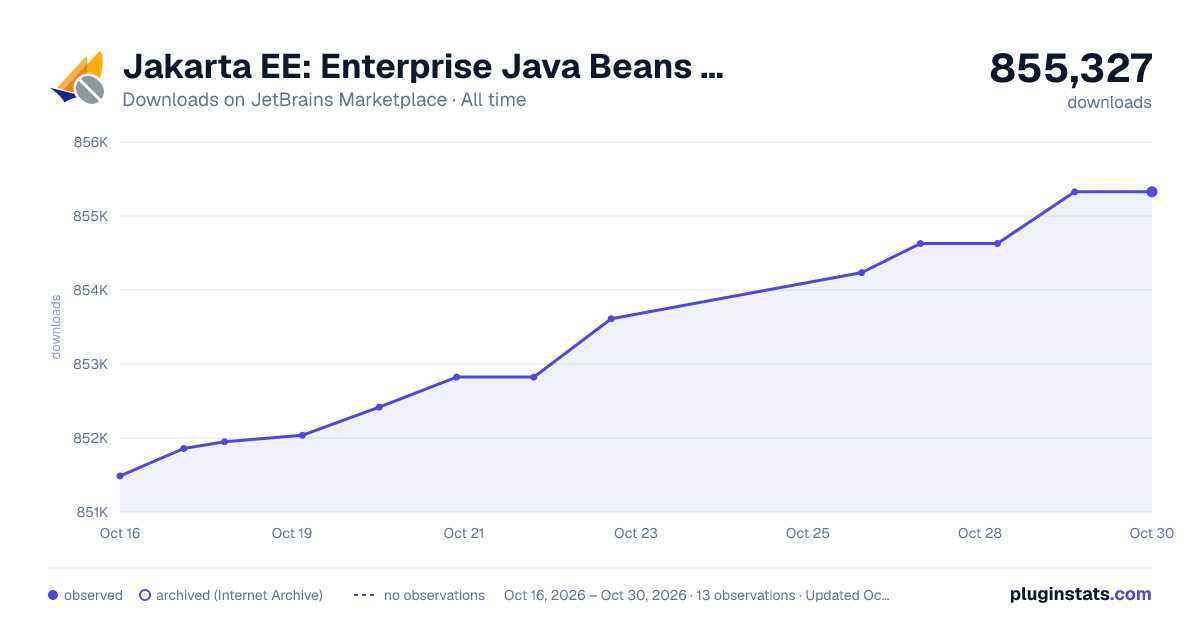Click the subtitle 'Downloads on JetBrains Marketplace · All time'

tap(324, 100)
